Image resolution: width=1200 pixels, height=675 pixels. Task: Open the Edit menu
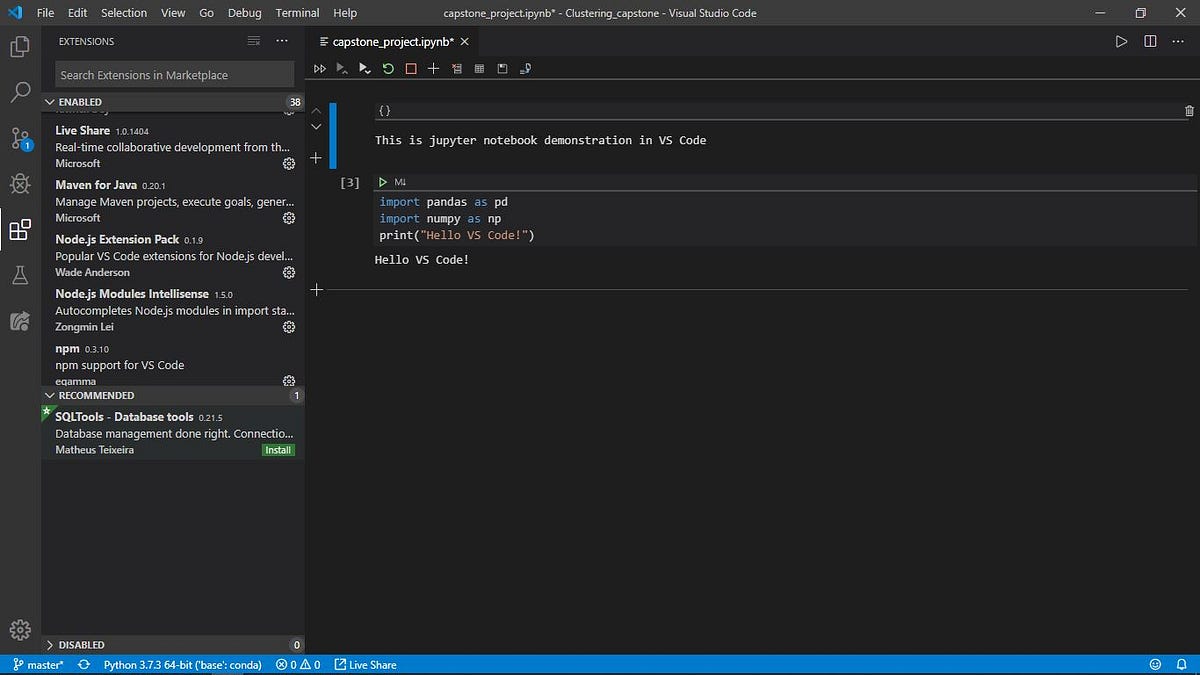(78, 13)
